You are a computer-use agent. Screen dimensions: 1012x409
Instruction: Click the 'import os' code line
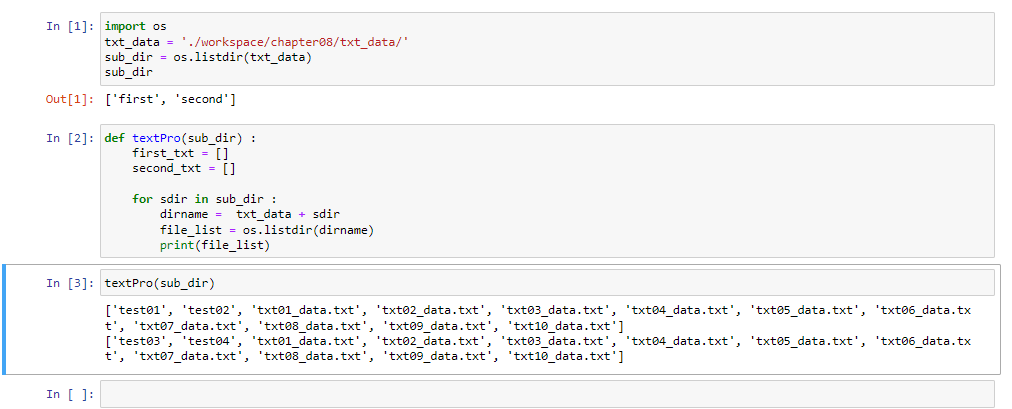click(136, 26)
